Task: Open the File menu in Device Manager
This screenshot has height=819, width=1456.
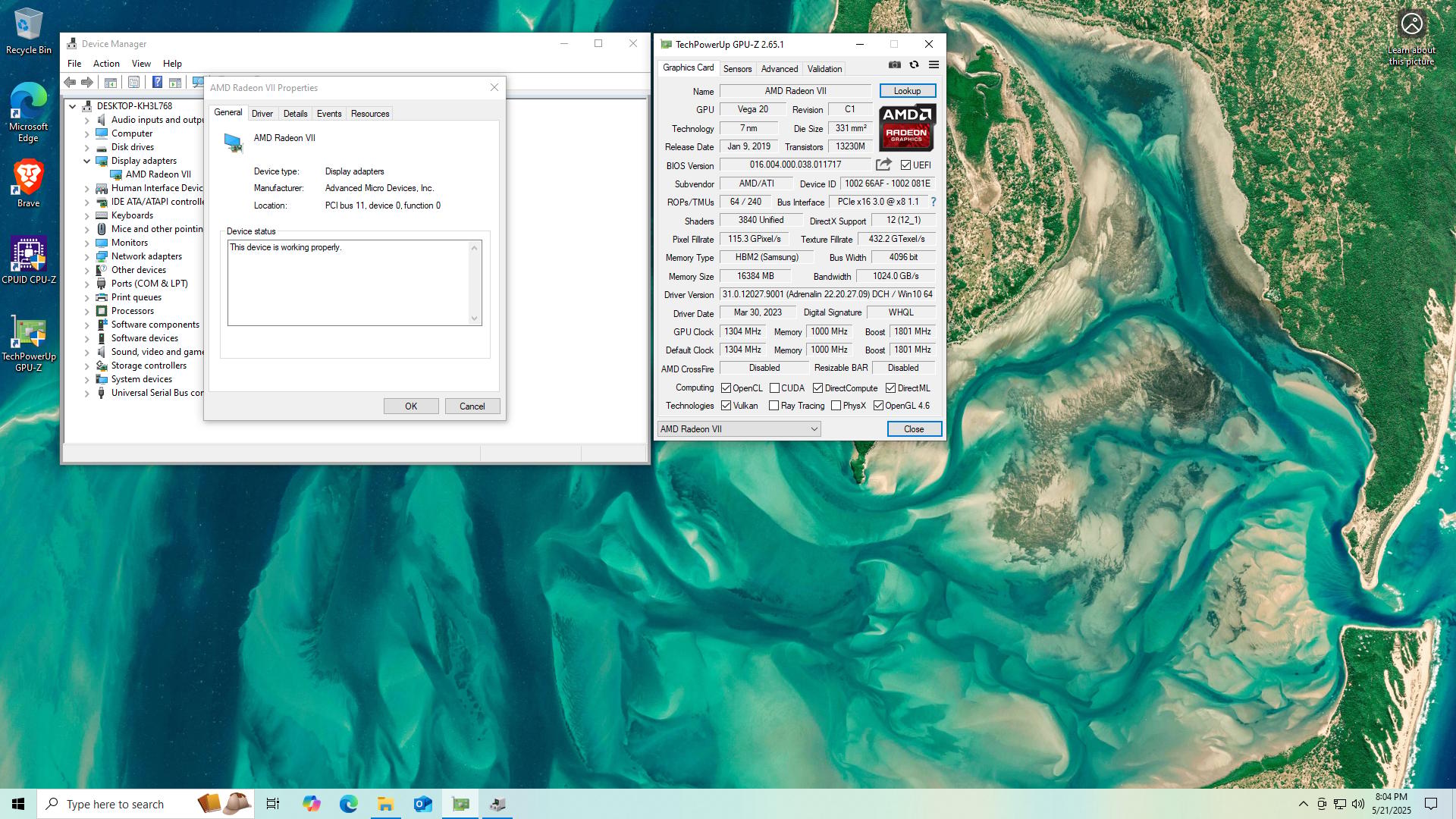Action: (x=74, y=64)
